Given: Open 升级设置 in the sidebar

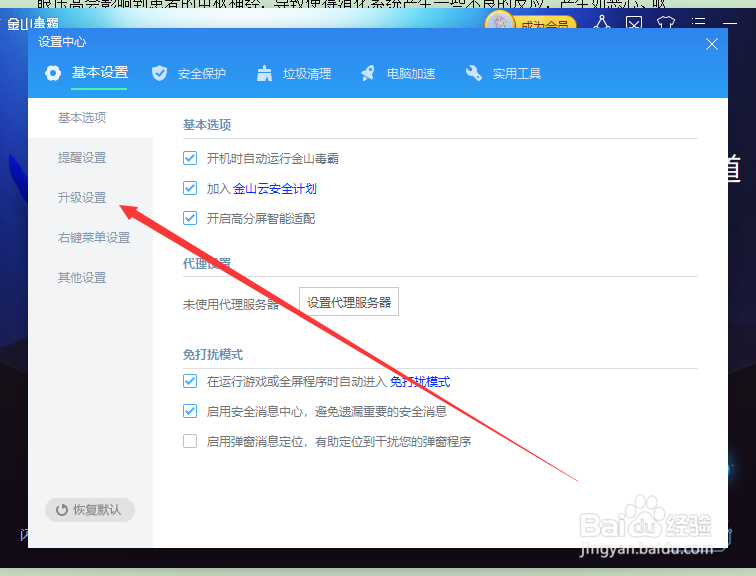Looking at the screenshot, I should [82, 198].
